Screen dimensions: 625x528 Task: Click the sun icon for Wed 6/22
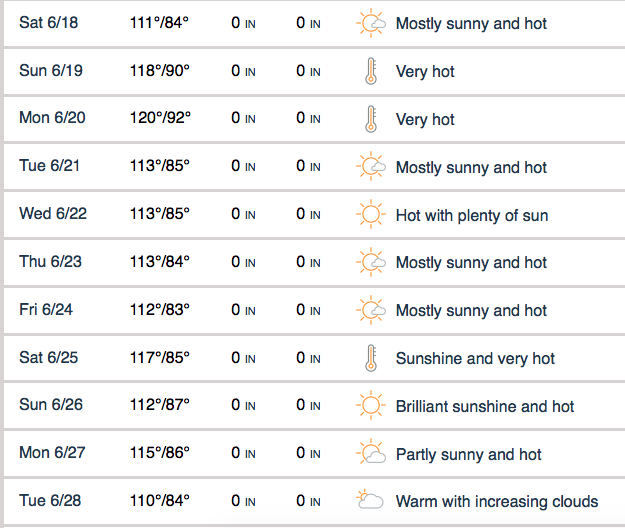point(371,215)
